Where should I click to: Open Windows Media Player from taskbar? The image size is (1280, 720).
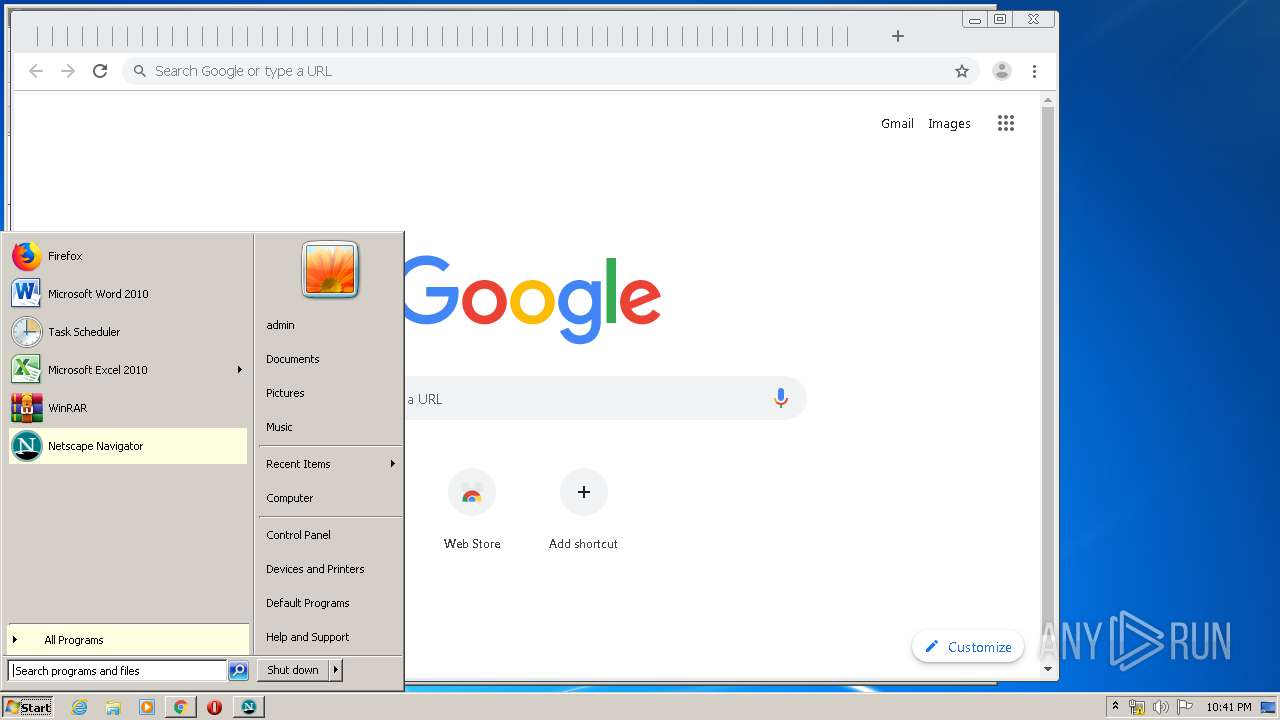click(147, 707)
